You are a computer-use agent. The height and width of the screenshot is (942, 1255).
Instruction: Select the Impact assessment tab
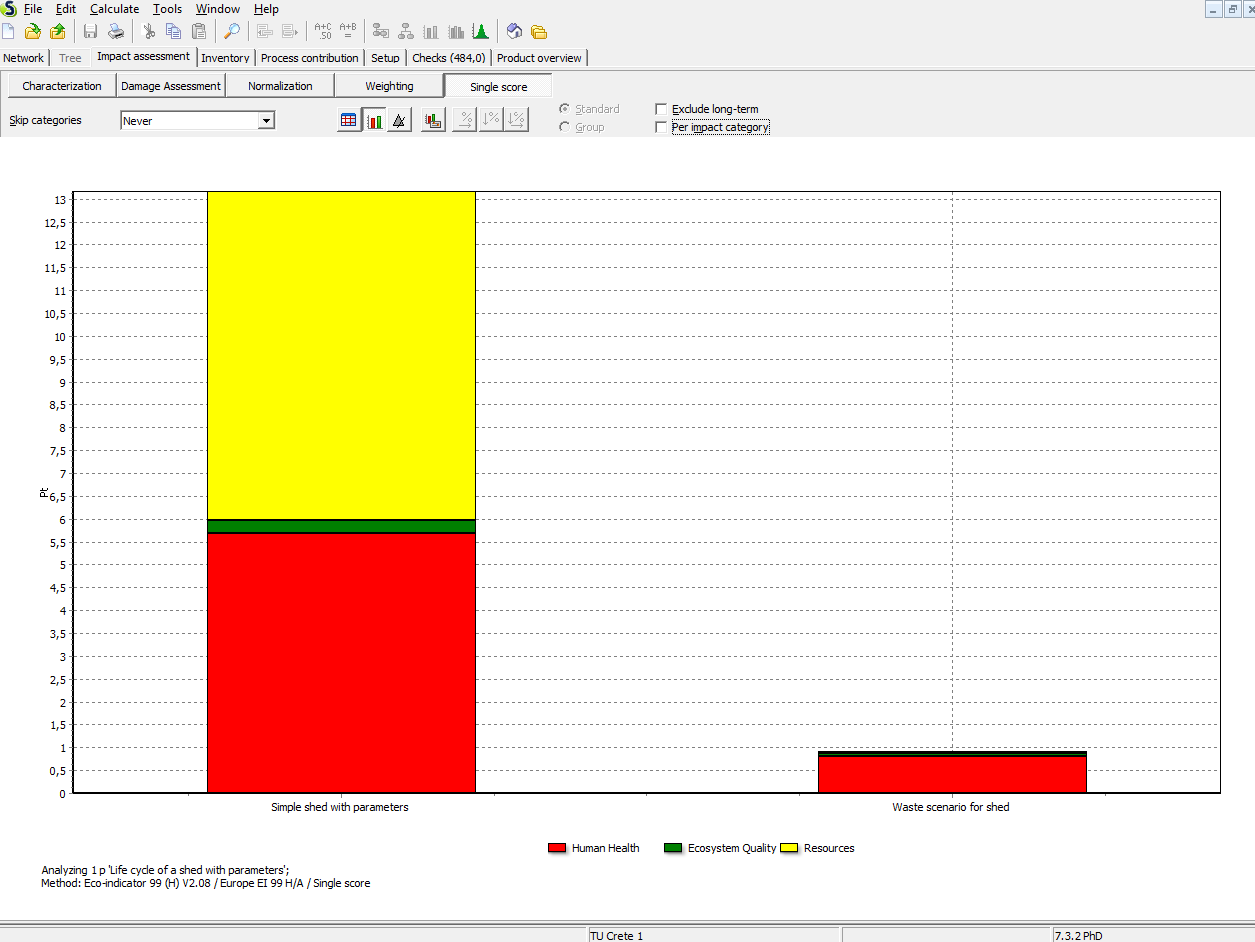tap(143, 57)
